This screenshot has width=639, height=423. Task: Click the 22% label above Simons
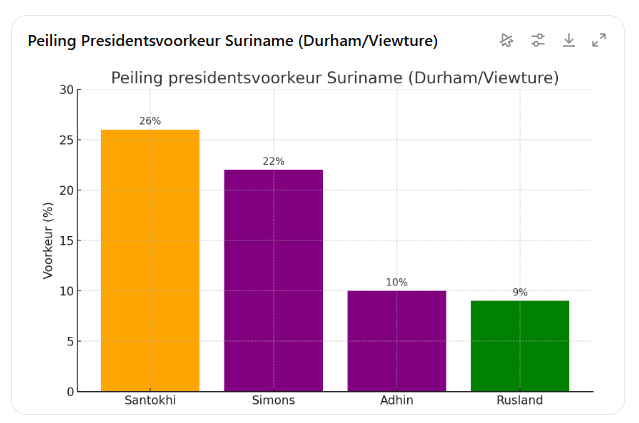[x=273, y=161]
